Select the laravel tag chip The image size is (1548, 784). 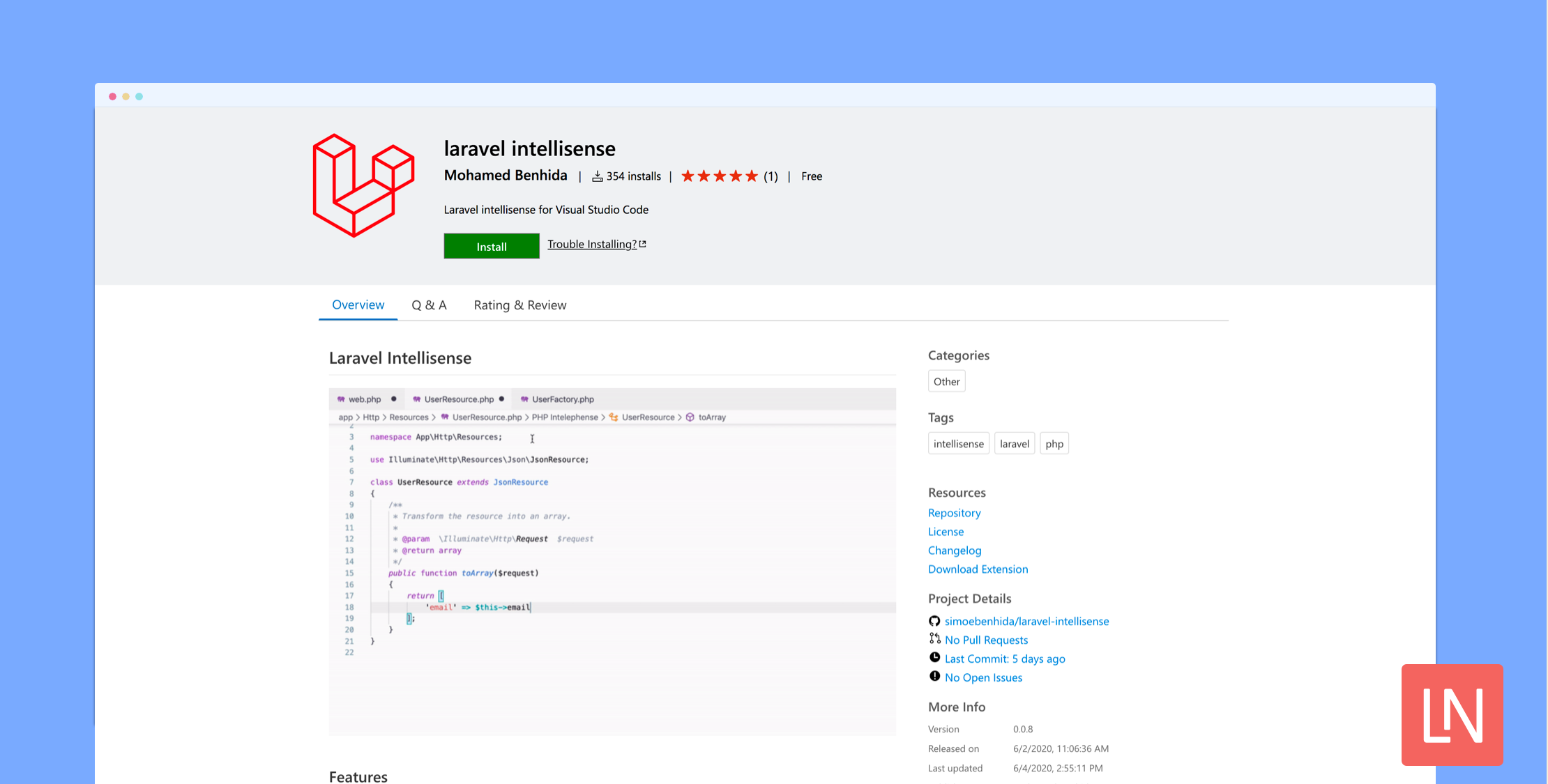[x=1015, y=443]
